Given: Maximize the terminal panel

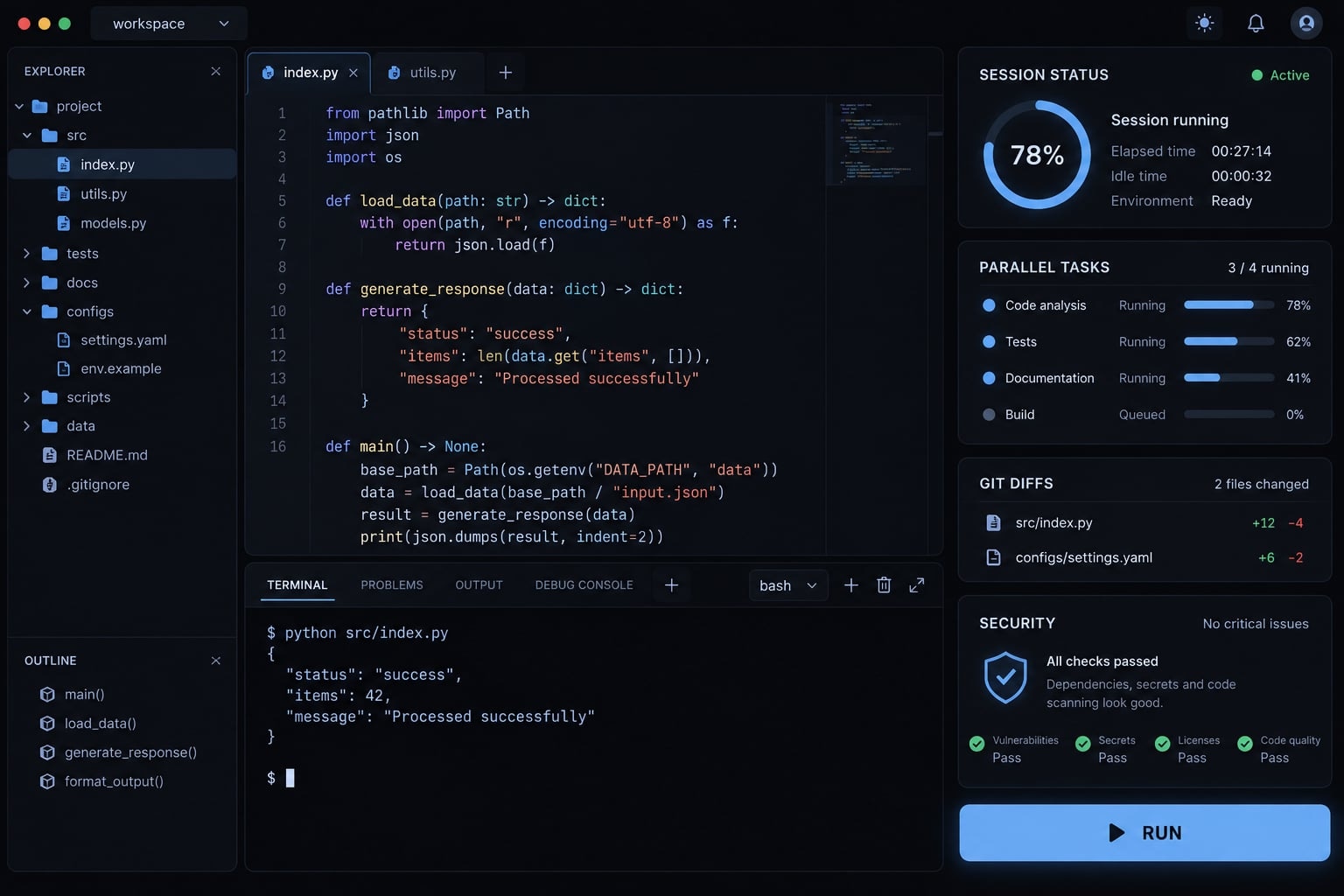Looking at the screenshot, I should (x=917, y=585).
